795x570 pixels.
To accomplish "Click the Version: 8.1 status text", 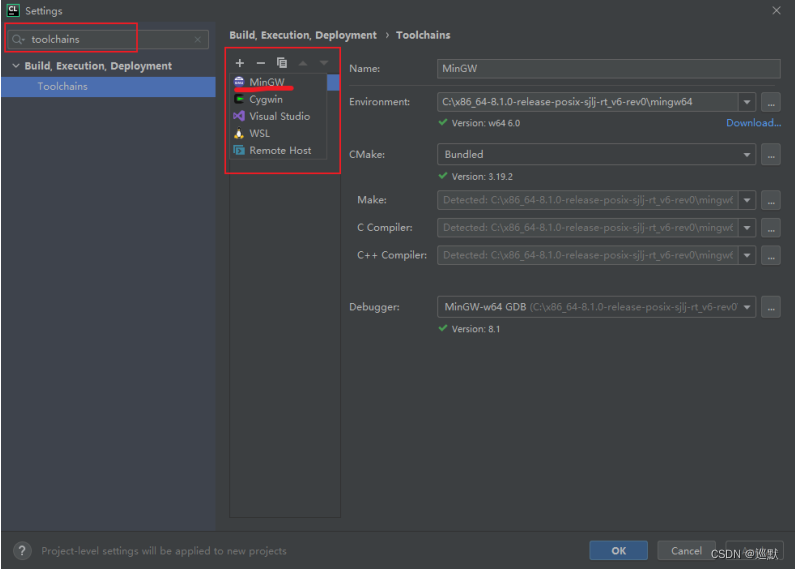I will [476, 329].
